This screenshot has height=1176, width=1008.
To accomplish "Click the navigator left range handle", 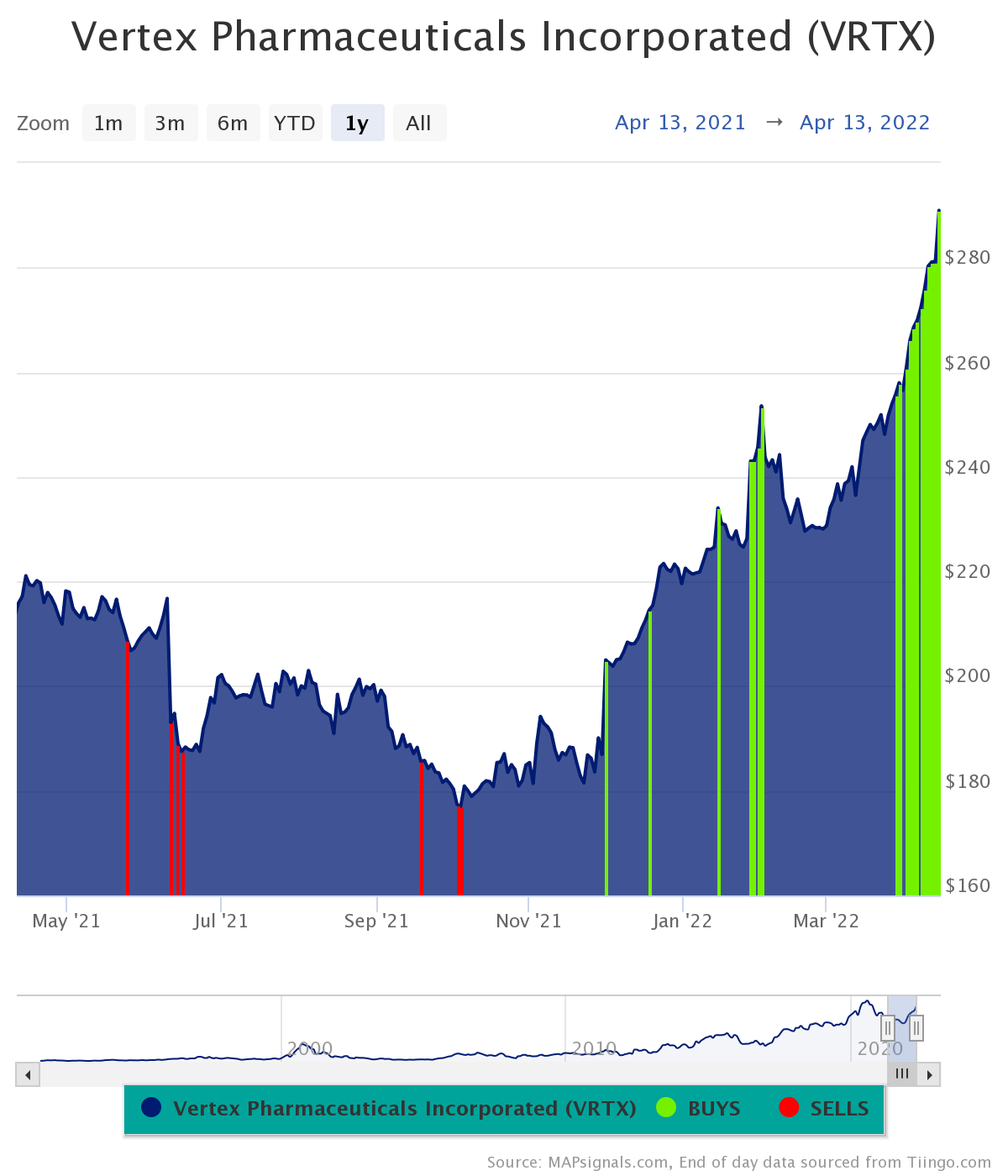I will [x=888, y=1027].
